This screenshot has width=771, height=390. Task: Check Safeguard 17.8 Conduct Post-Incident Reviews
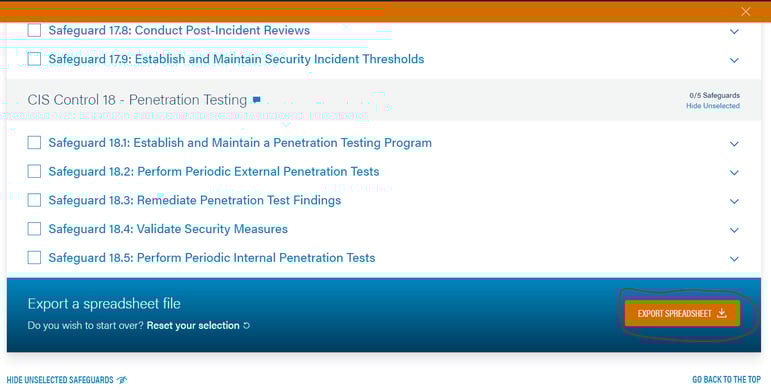pos(34,30)
